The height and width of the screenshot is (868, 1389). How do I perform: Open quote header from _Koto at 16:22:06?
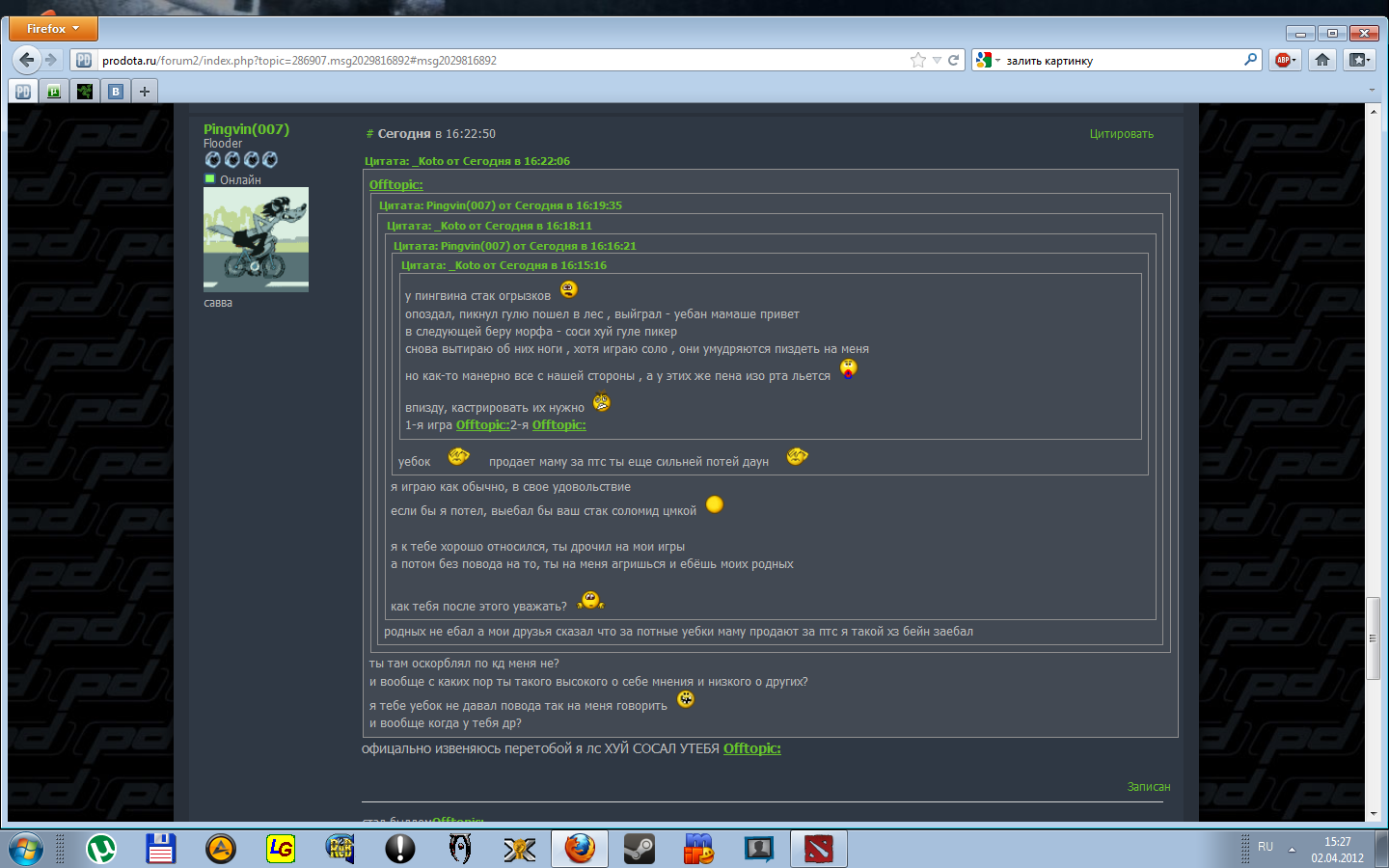pyautogui.click(x=467, y=161)
